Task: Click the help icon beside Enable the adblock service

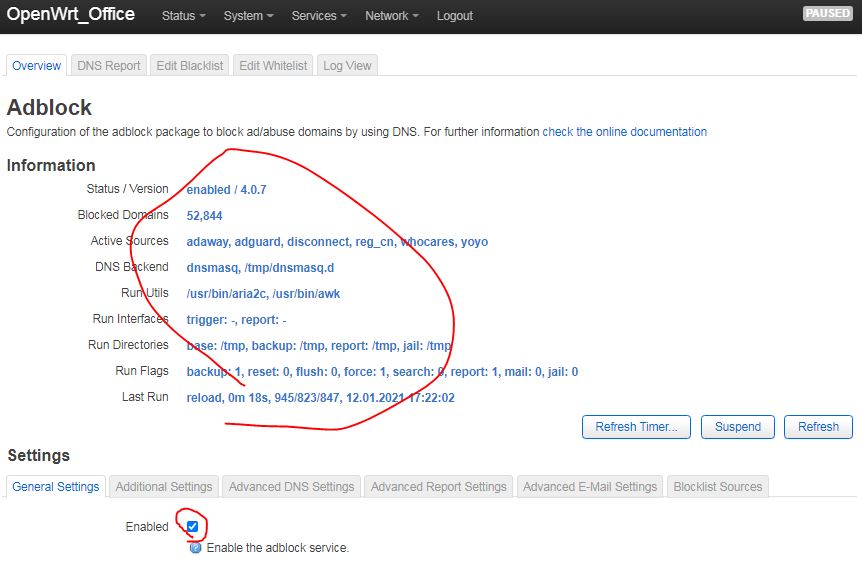Action: pyautogui.click(x=196, y=548)
